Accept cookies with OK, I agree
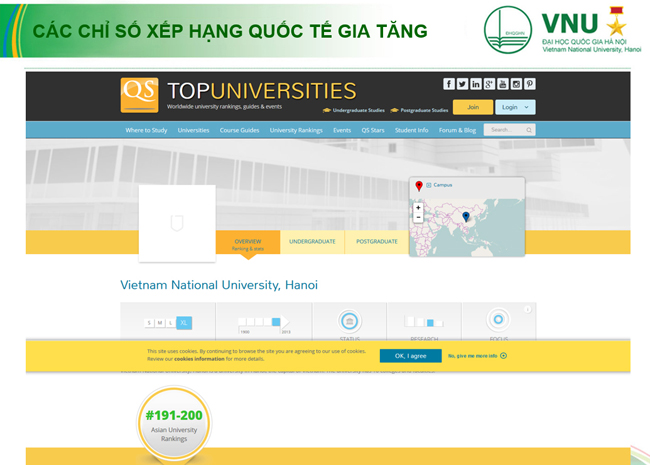 point(410,356)
